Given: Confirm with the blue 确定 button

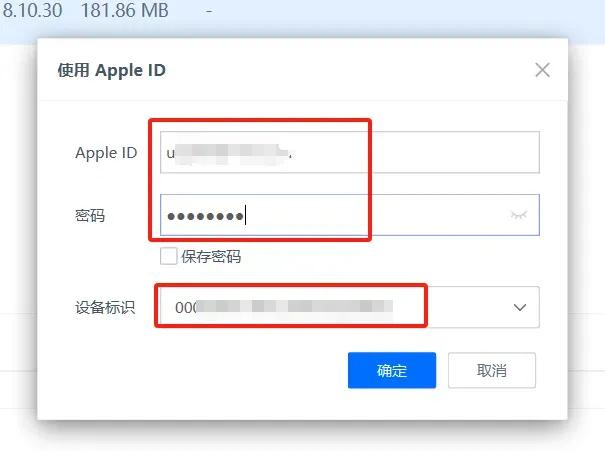Looking at the screenshot, I should click(x=392, y=370).
